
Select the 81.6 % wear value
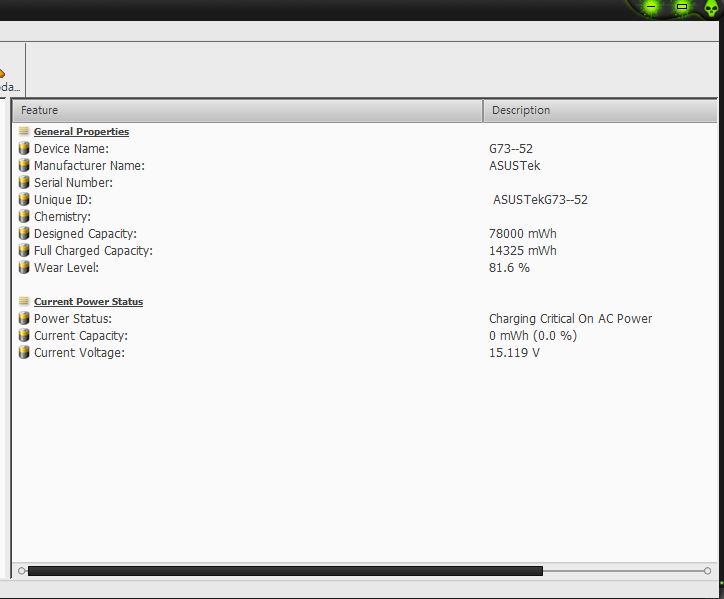509,268
